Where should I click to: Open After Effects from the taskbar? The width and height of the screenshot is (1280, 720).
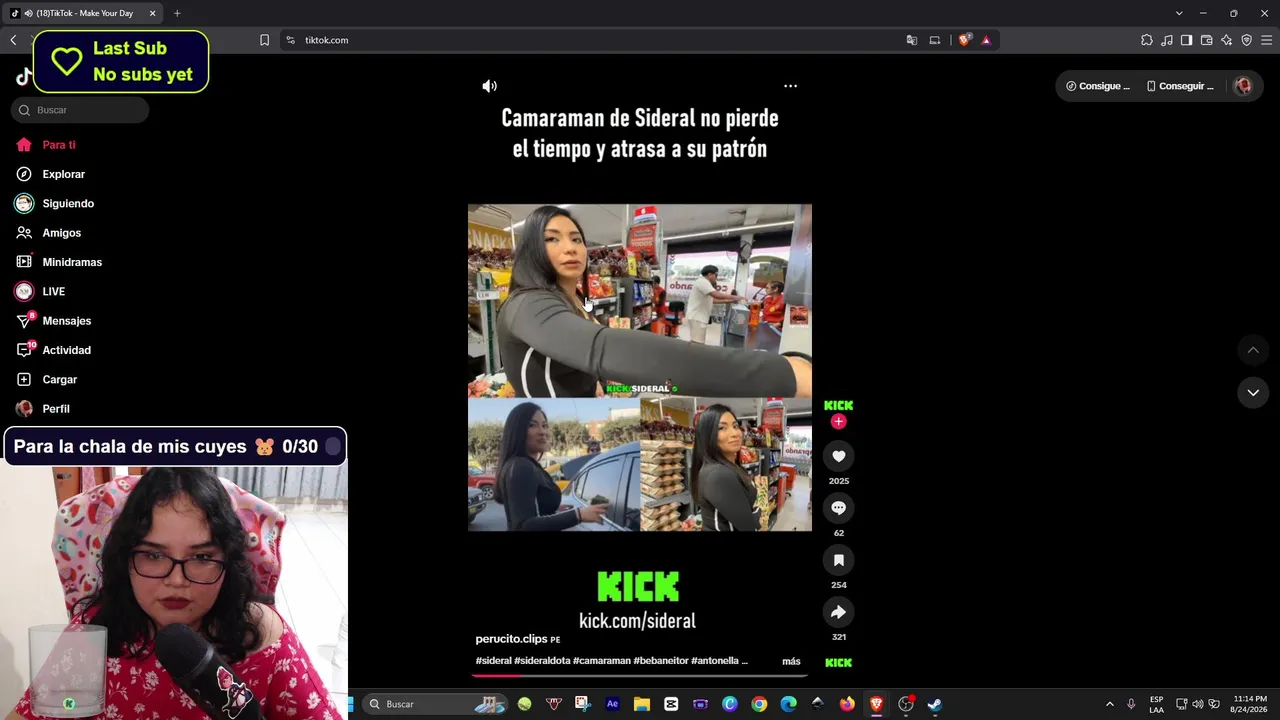click(x=612, y=704)
